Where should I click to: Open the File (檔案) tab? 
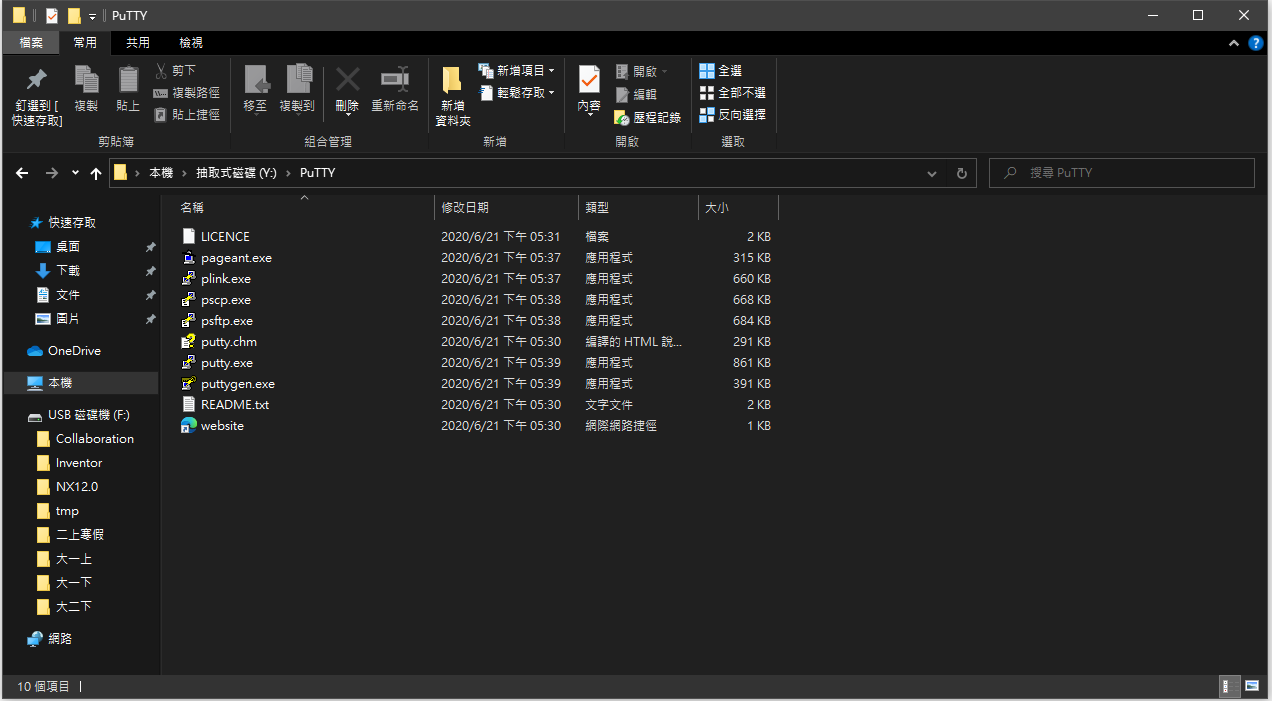(31, 42)
